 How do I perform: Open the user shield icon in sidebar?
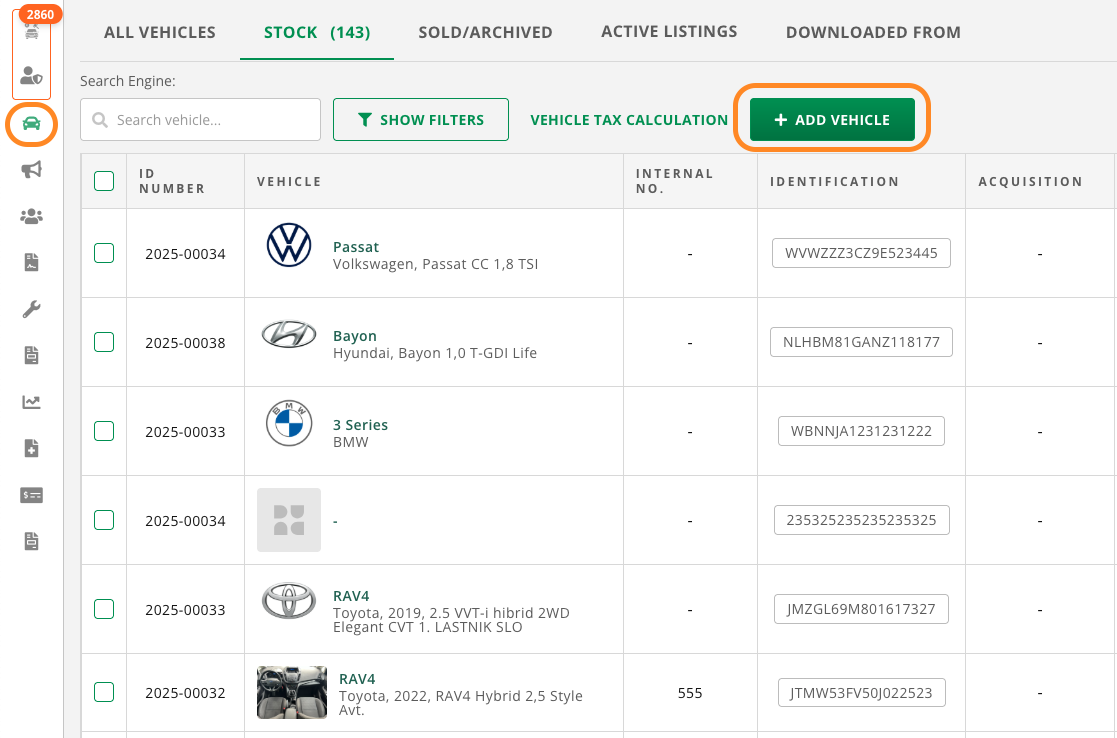(31, 75)
